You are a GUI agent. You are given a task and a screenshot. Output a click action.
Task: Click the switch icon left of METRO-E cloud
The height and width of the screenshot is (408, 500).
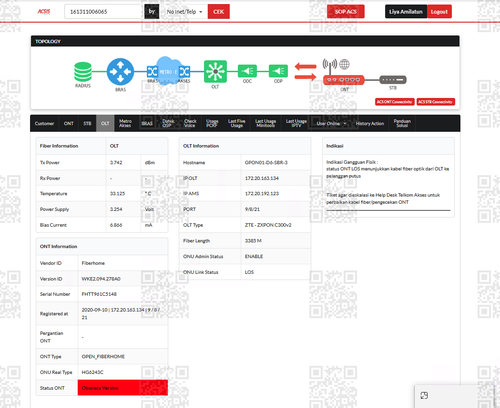click(x=152, y=71)
